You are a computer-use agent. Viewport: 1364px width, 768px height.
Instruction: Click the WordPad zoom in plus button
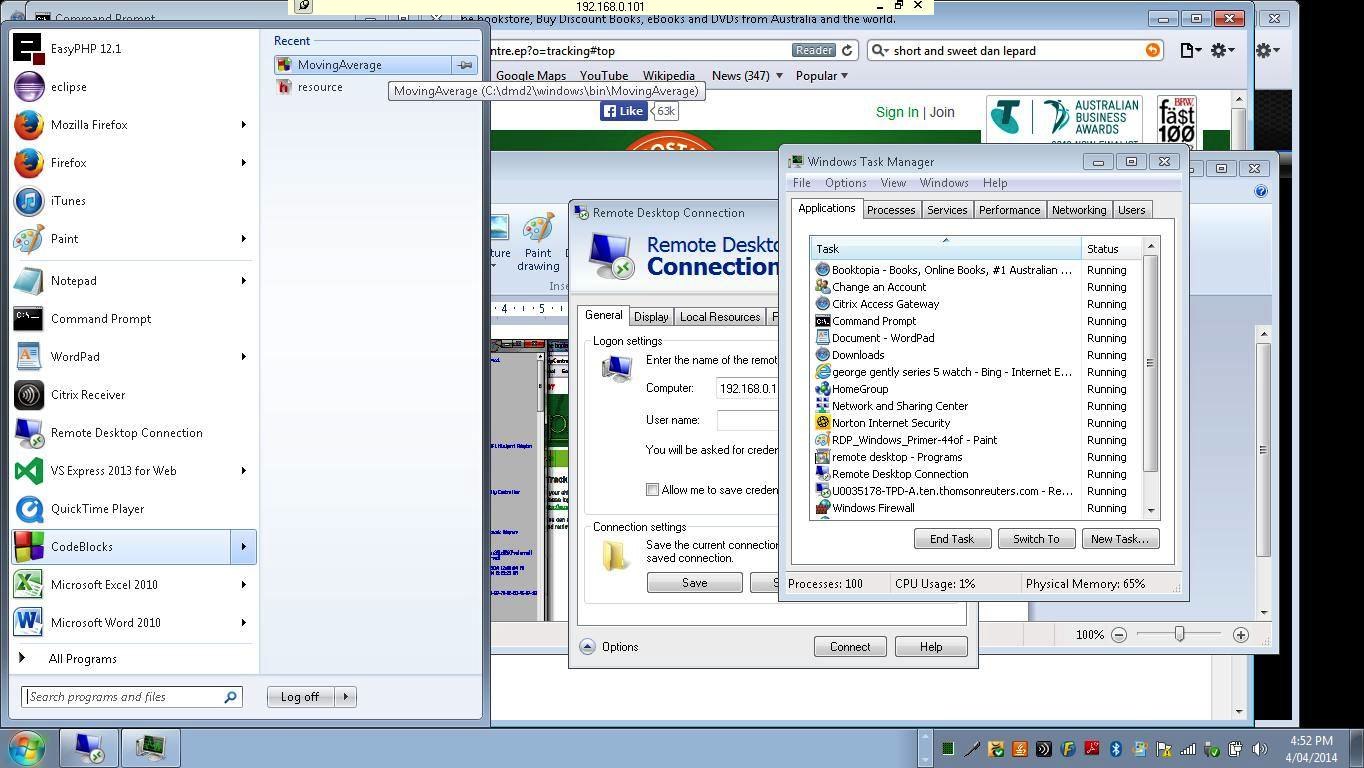click(x=1240, y=634)
